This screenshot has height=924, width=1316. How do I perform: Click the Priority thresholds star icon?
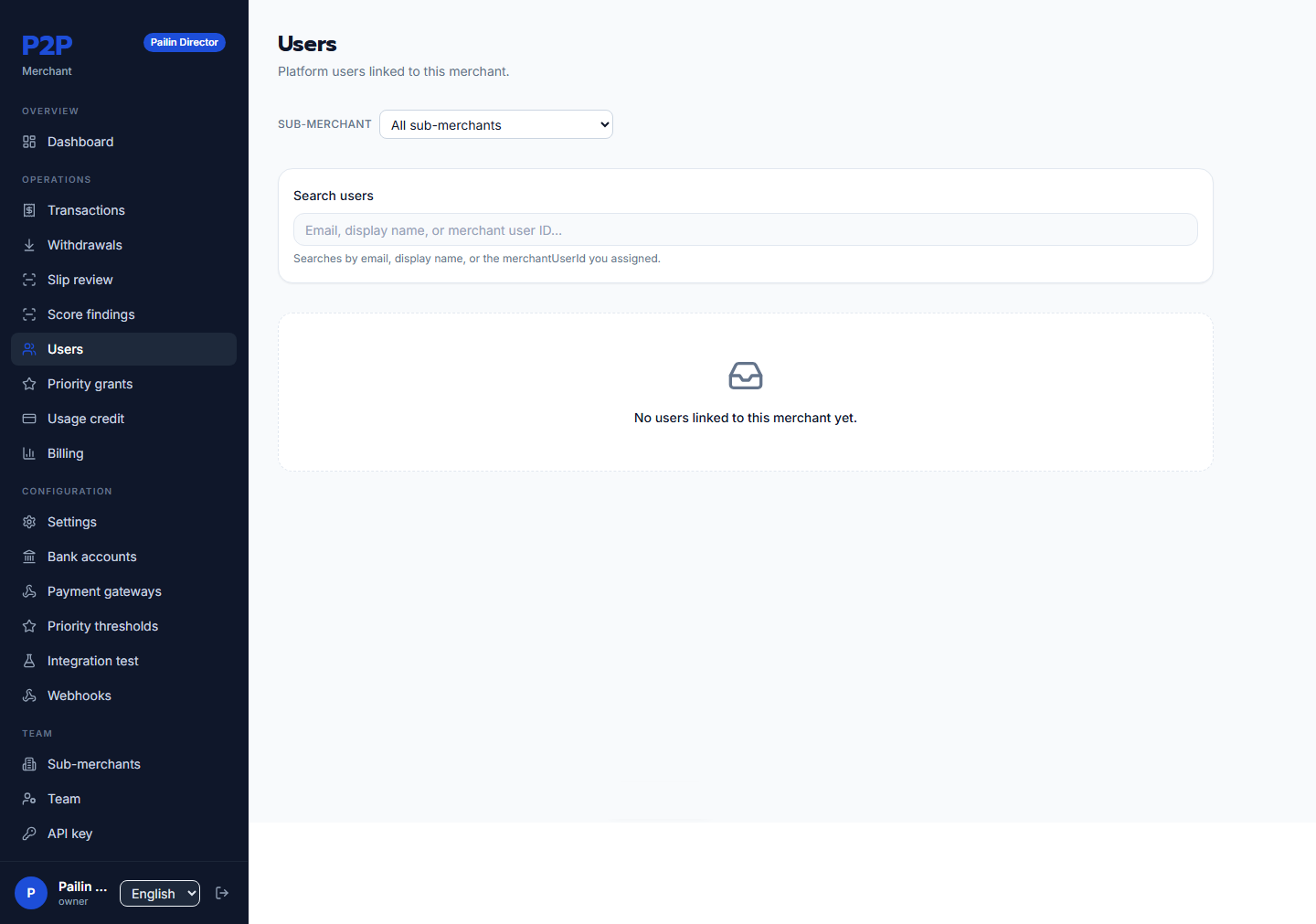(x=29, y=626)
